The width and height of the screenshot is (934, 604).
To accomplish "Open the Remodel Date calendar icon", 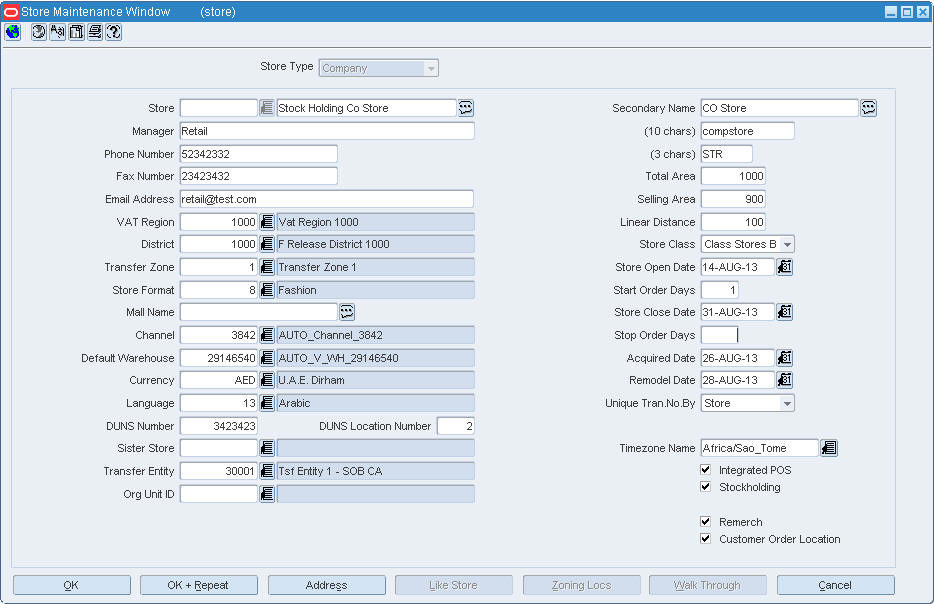I will 784,380.
